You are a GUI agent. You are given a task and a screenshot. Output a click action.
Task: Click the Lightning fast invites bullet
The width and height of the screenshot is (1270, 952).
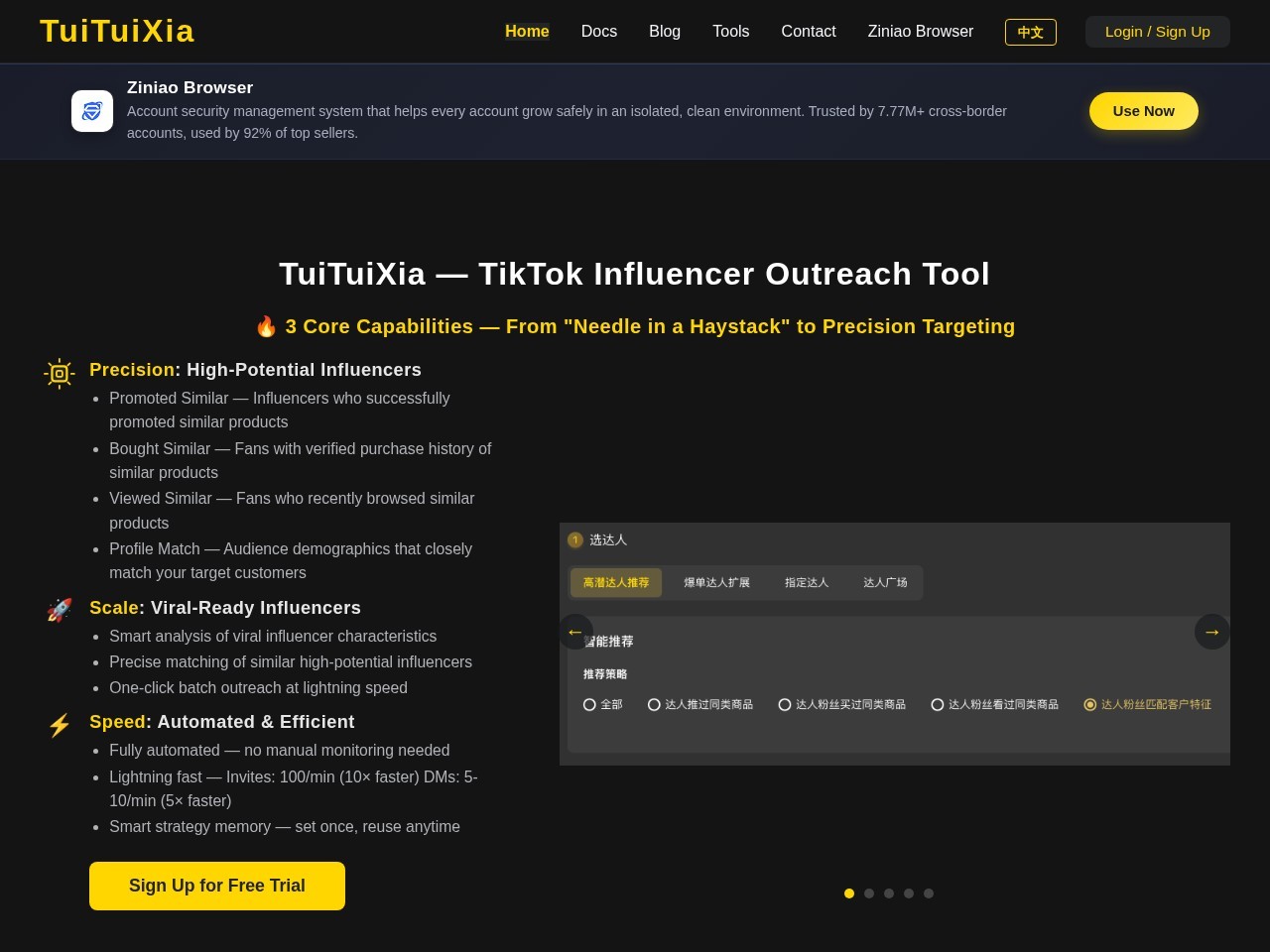294,788
